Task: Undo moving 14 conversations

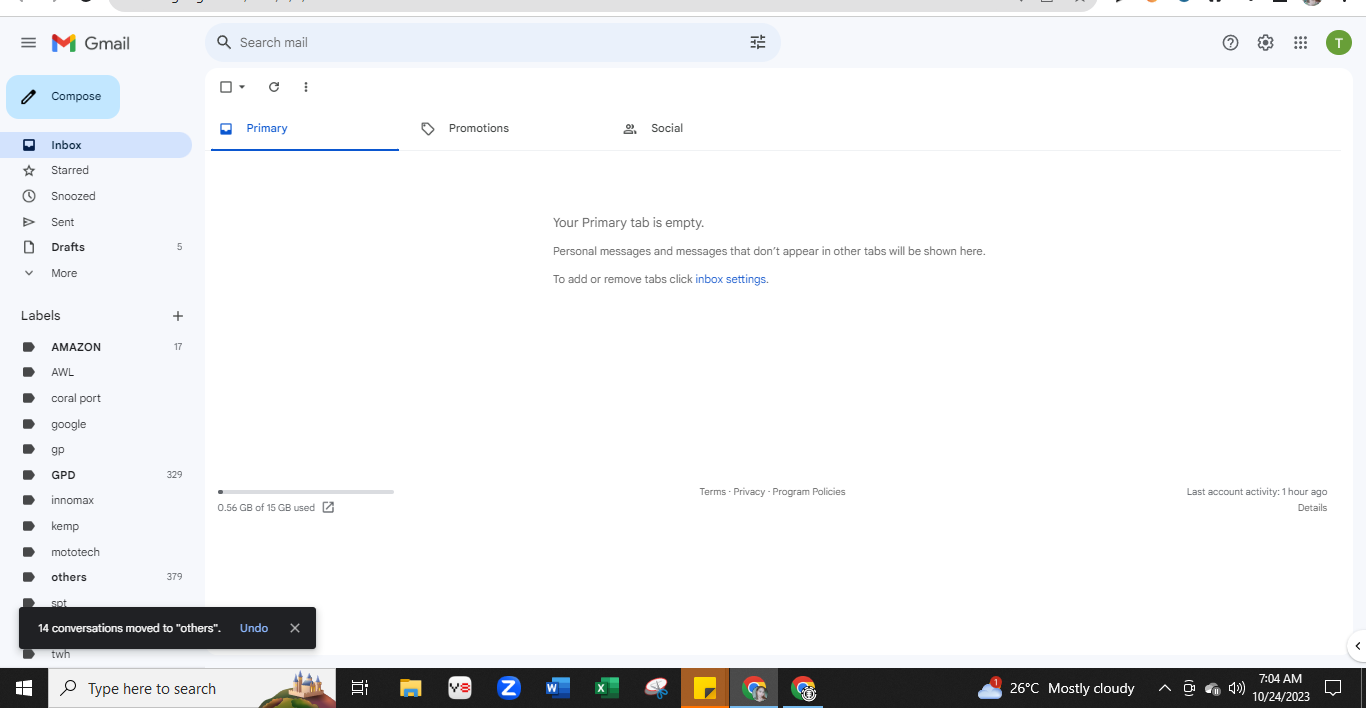Action: click(254, 628)
